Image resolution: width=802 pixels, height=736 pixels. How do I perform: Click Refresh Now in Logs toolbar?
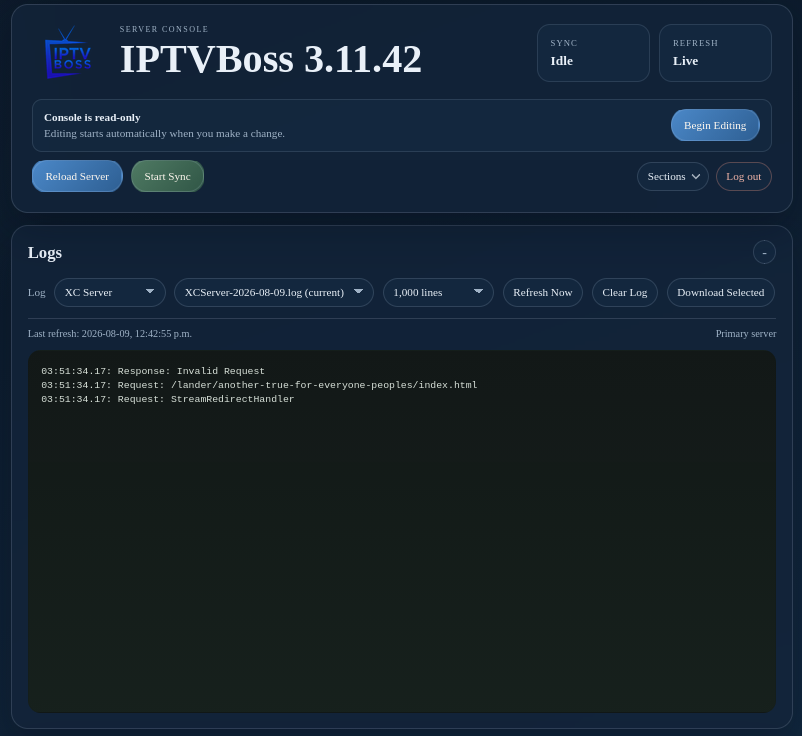click(543, 293)
